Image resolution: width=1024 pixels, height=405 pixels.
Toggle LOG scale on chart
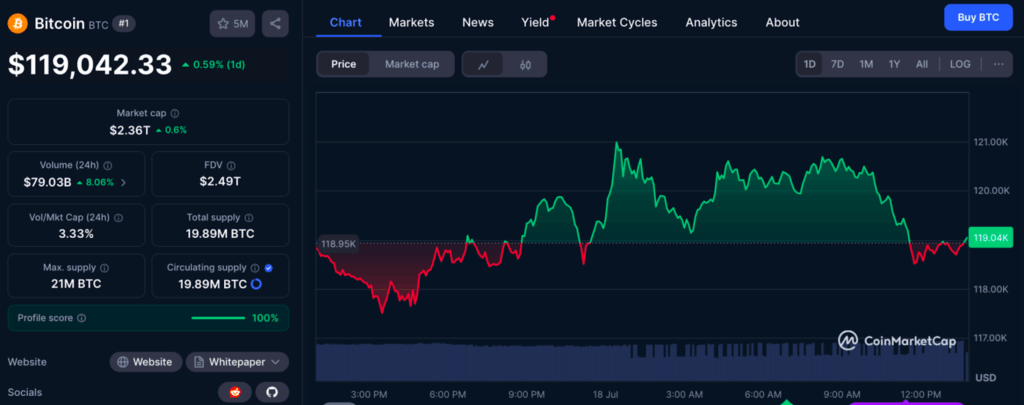point(960,64)
